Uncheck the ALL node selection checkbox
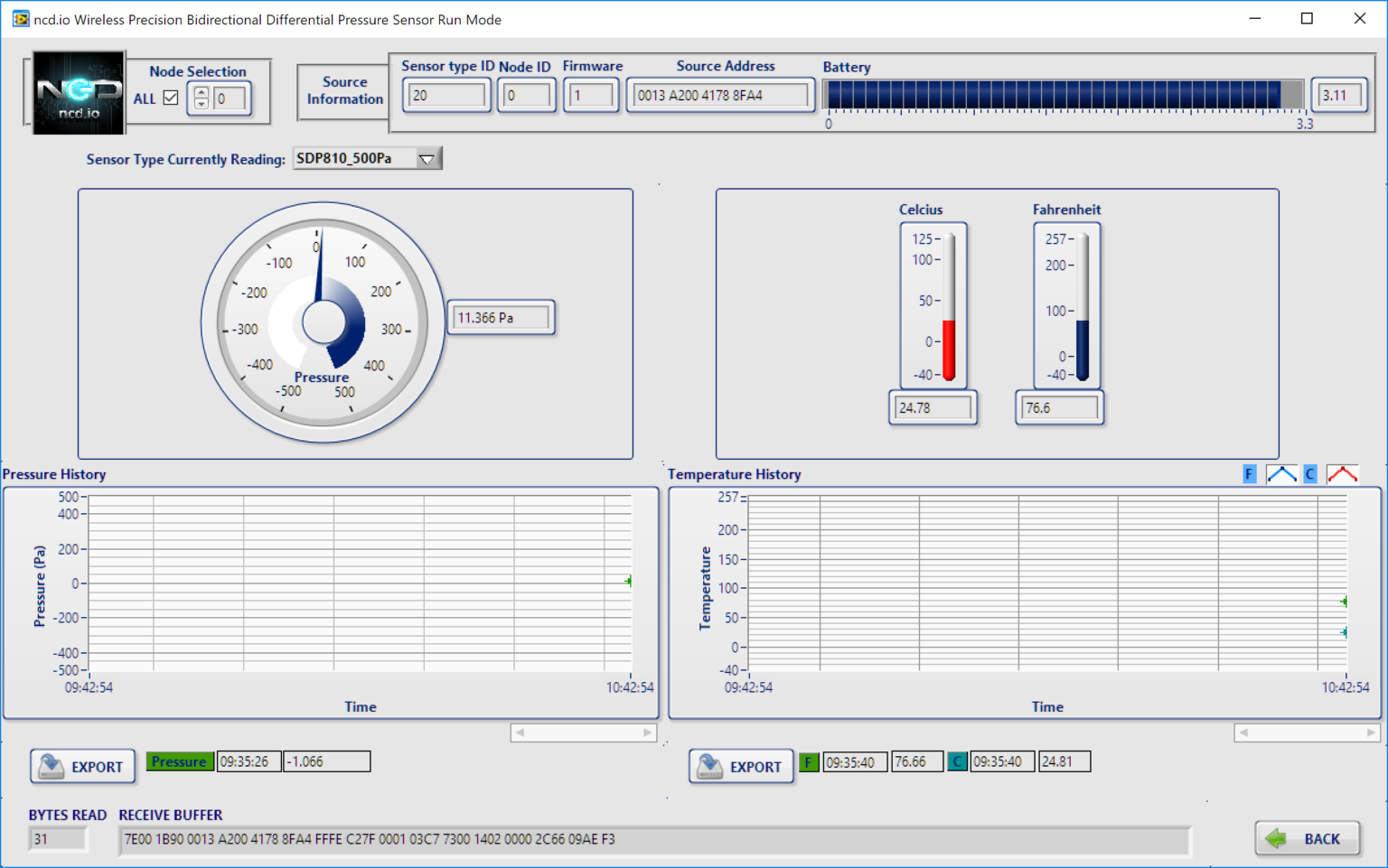 tap(171, 98)
